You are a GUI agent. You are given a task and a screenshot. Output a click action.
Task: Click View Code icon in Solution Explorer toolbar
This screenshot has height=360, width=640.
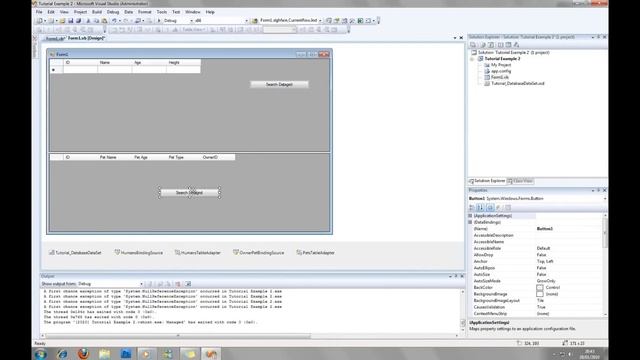(500, 45)
